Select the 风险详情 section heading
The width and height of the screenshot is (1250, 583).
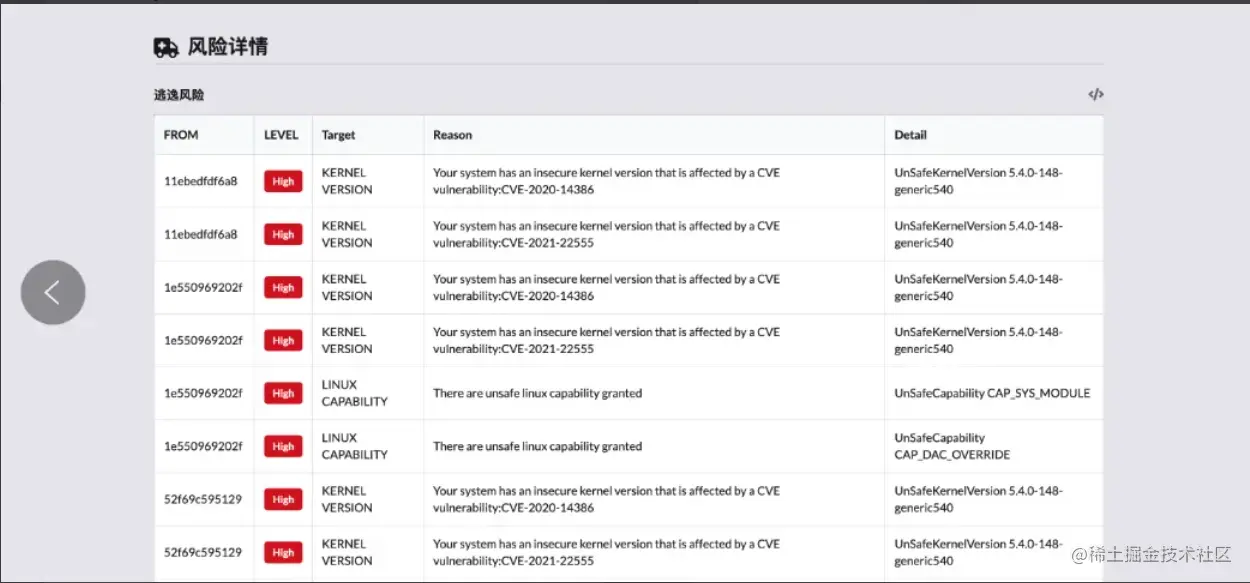(x=228, y=47)
